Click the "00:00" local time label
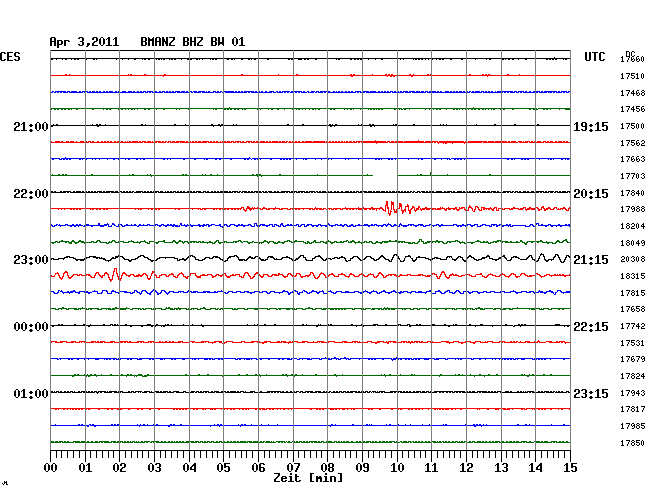This screenshot has height=494, width=650. pos(31,327)
